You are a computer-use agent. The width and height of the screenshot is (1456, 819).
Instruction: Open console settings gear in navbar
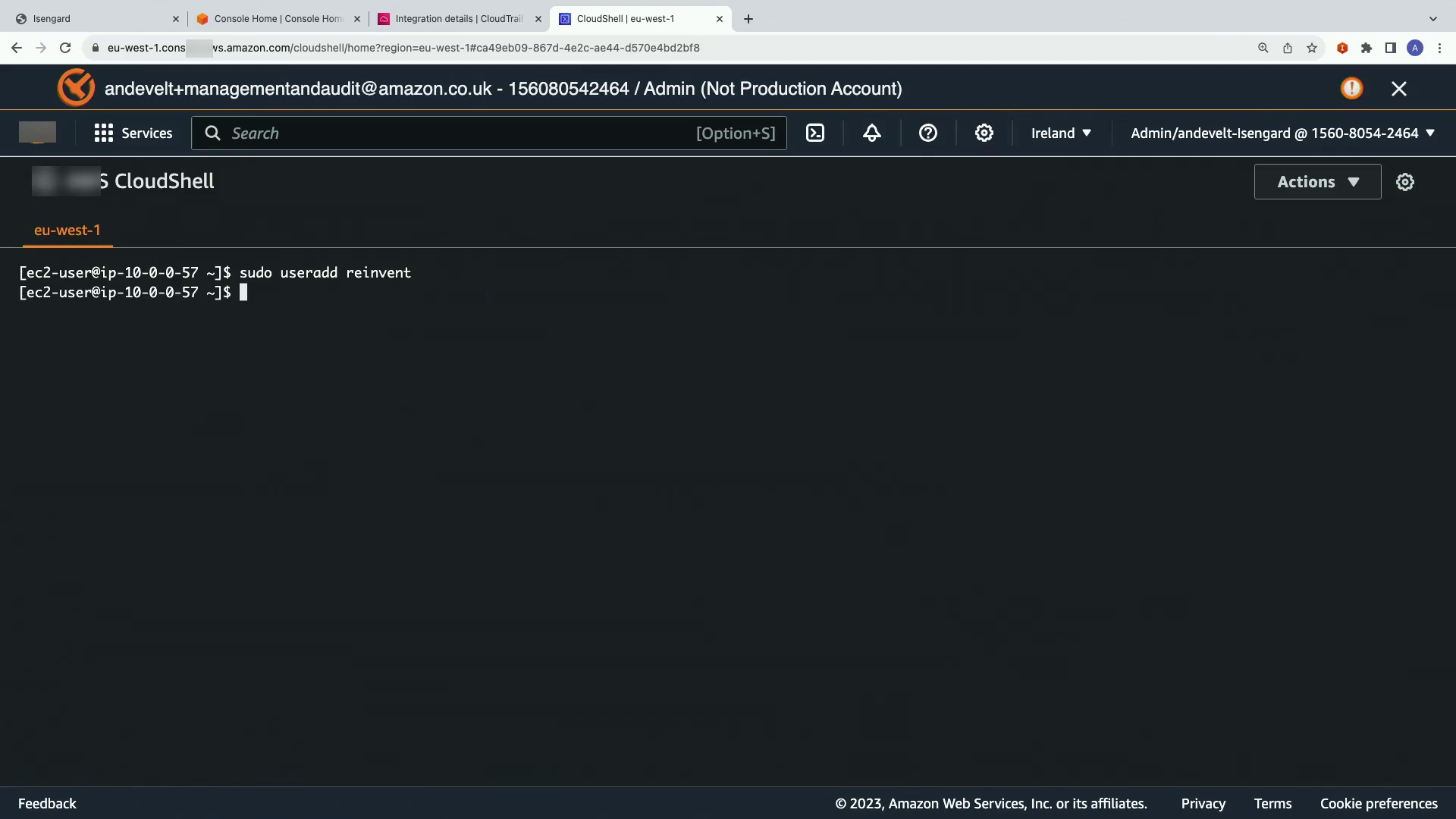tap(984, 133)
